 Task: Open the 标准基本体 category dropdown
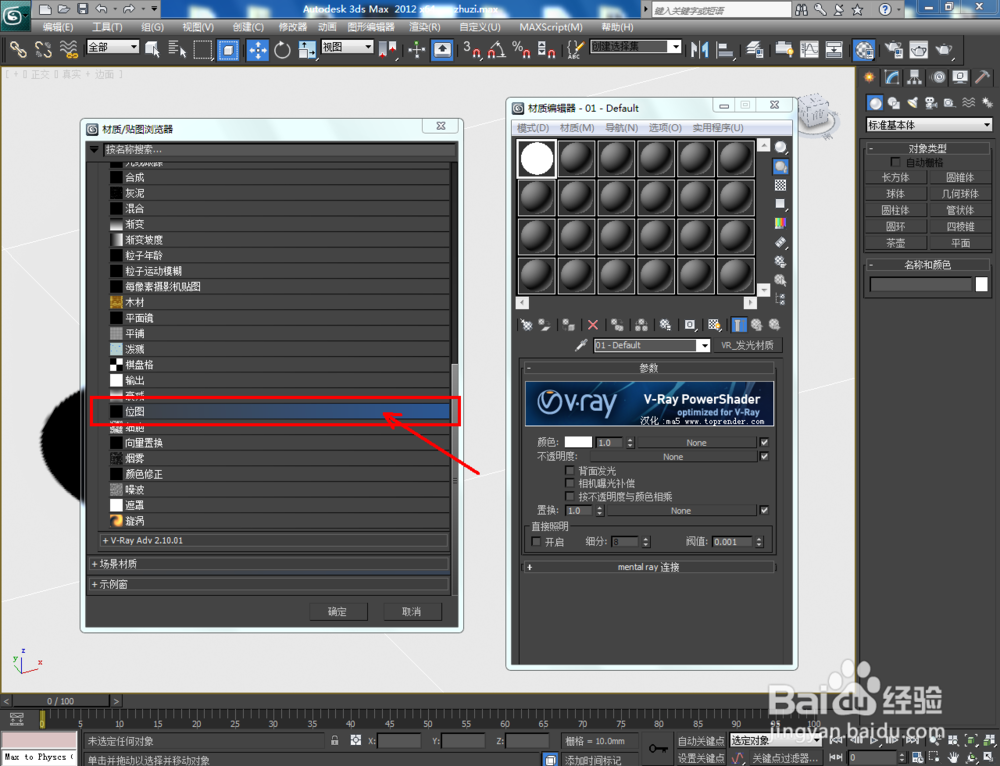928,124
